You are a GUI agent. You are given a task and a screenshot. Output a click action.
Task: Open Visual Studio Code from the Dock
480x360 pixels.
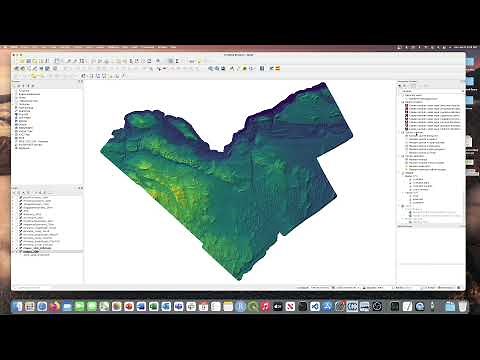315,306
